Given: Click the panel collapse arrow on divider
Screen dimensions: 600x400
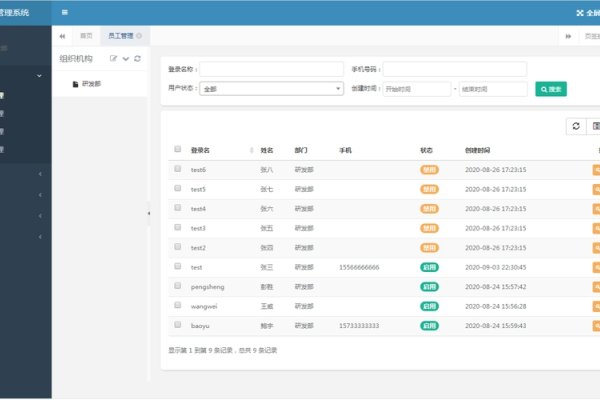Looking at the screenshot, I should click(149, 213).
